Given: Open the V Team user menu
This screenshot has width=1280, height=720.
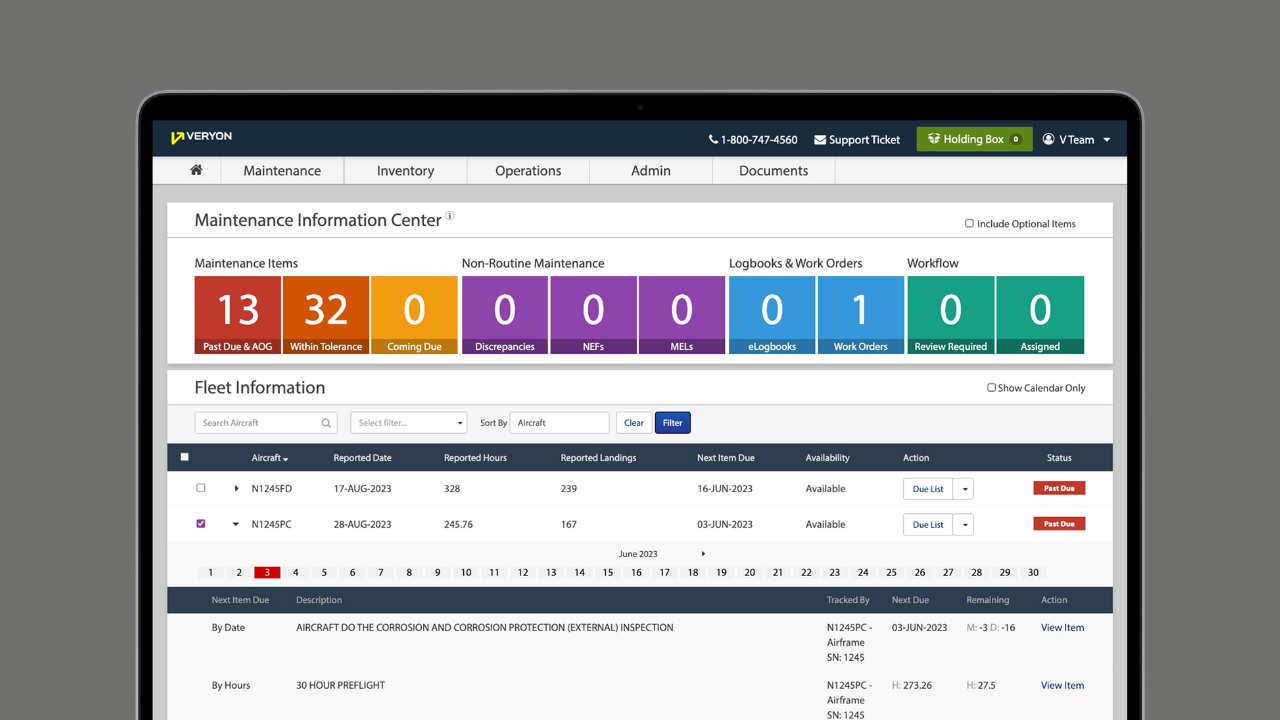Looking at the screenshot, I should click(x=1076, y=140).
